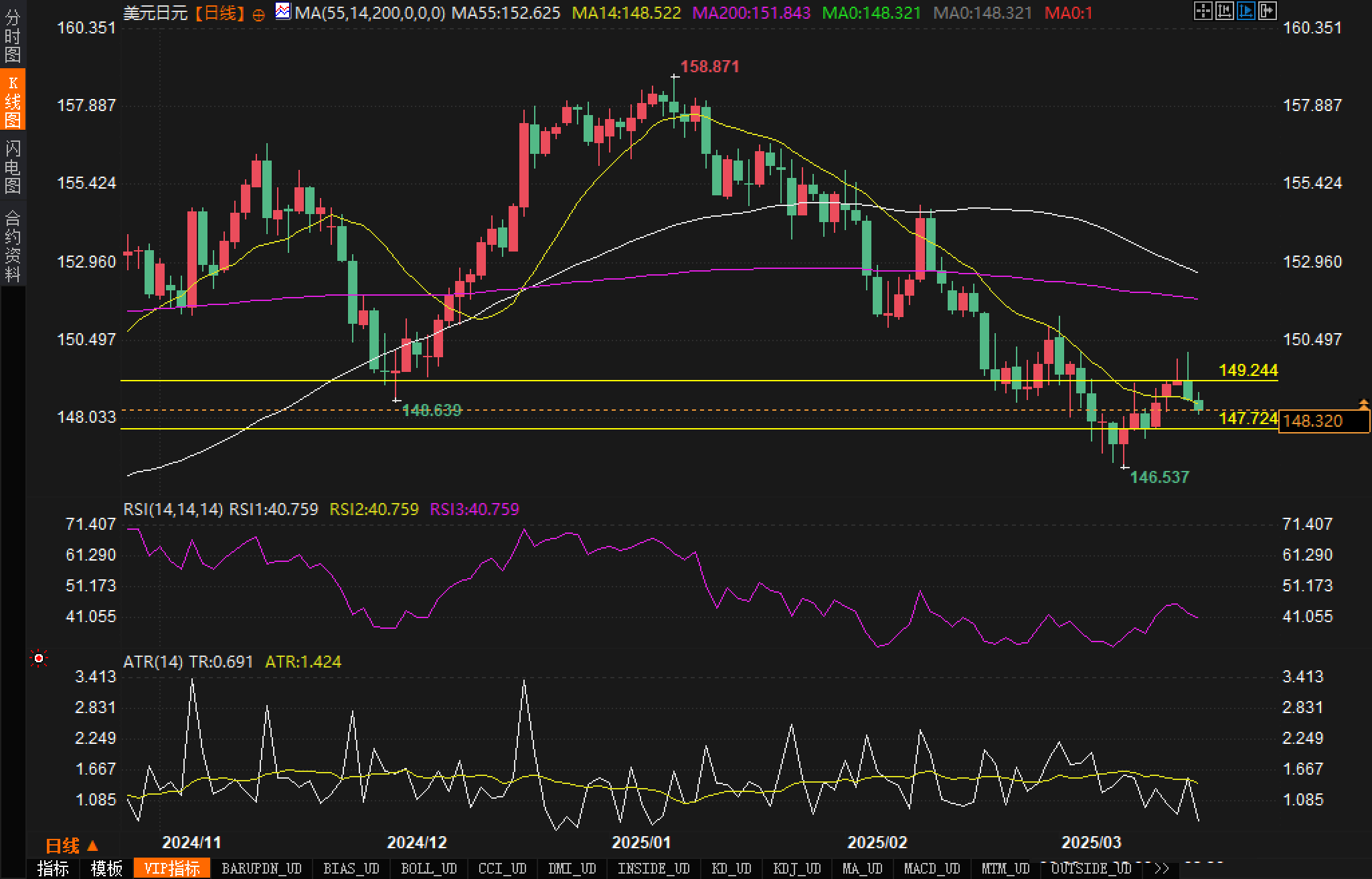Click the 模板 tab at bottom
This screenshot has width=1372, height=879.
click(106, 868)
